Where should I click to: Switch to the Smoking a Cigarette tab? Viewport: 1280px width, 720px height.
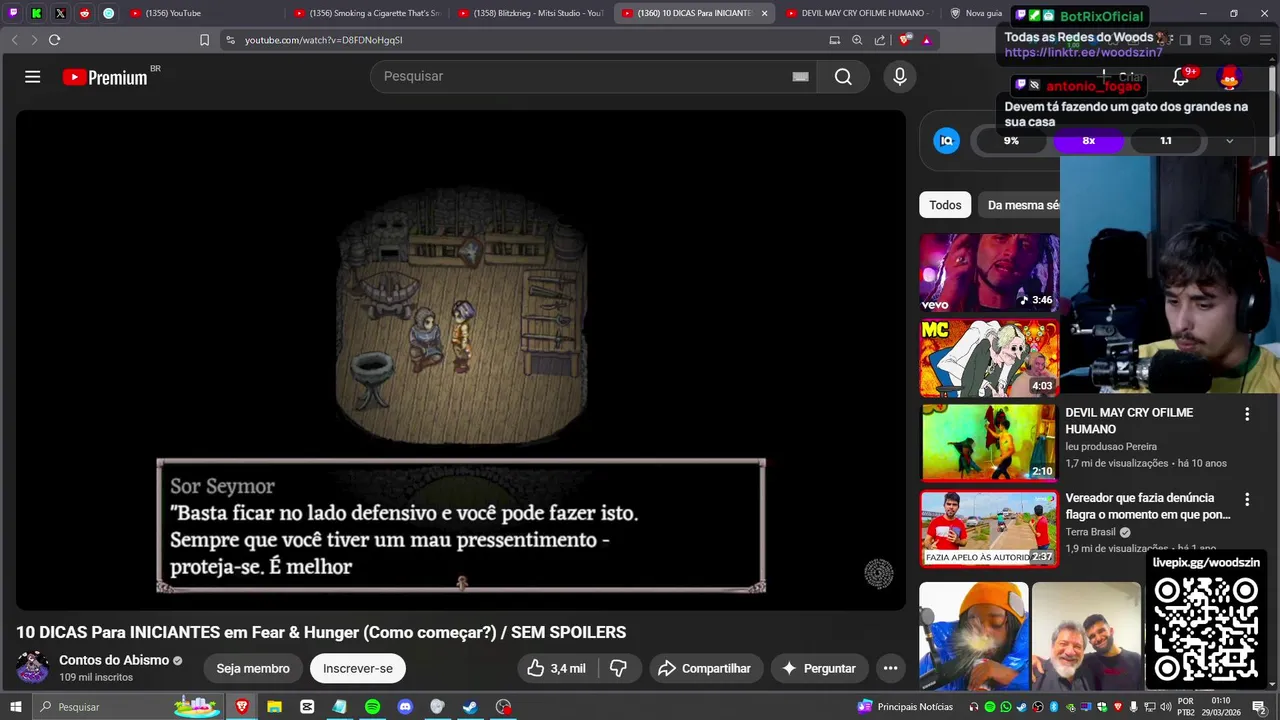pyautogui.click(x=366, y=13)
